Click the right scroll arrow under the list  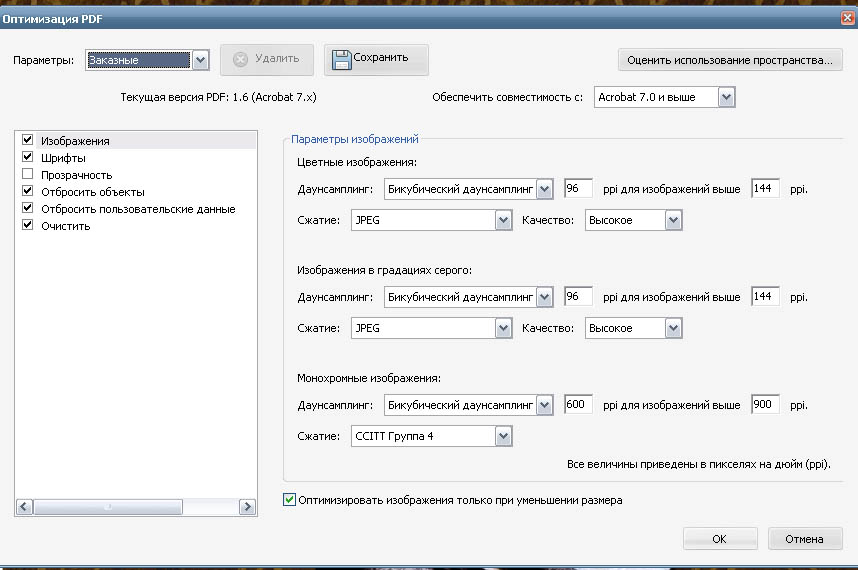coord(247,507)
